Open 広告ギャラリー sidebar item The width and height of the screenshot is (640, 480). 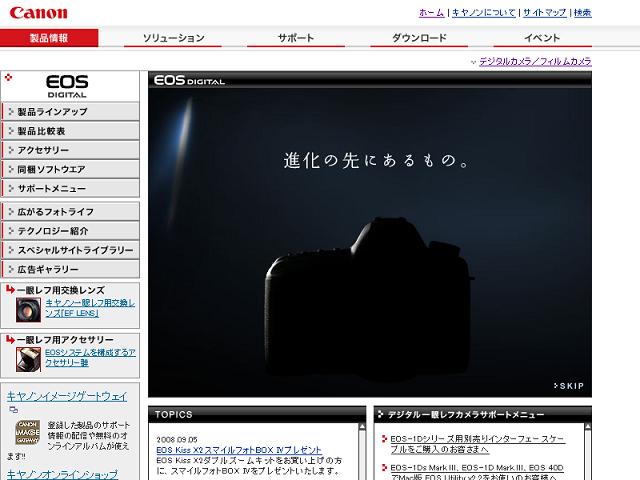click(x=70, y=269)
